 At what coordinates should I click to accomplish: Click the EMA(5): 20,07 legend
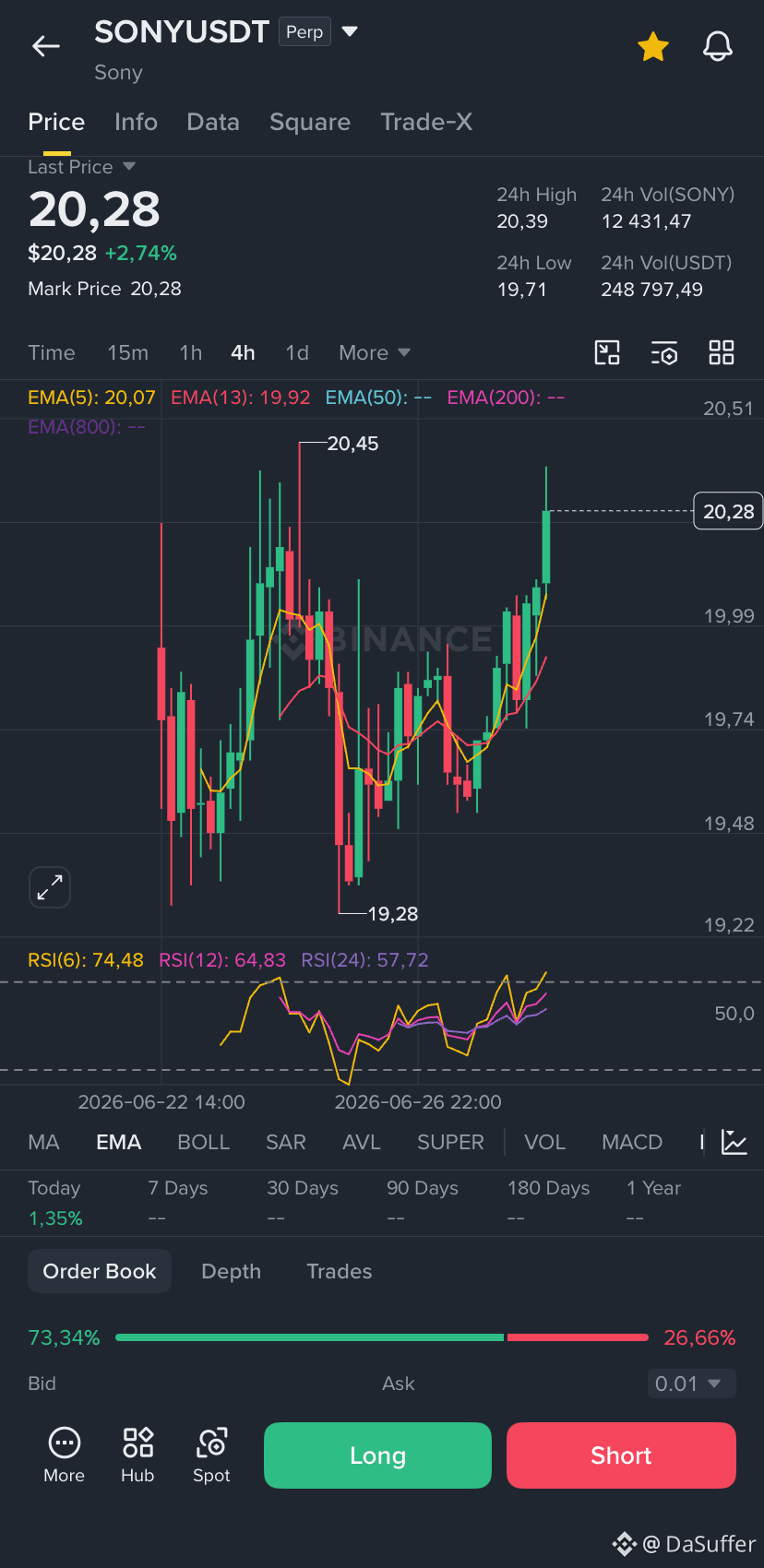[91, 398]
